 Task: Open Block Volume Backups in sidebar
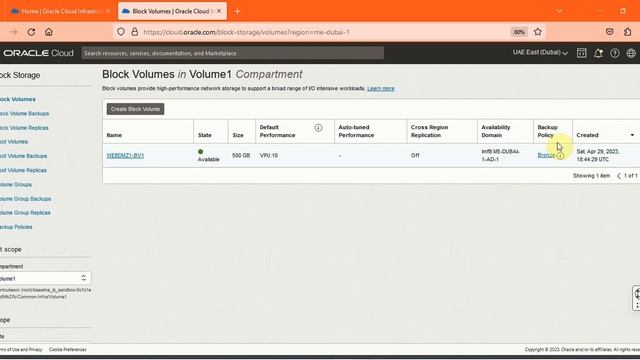24,113
